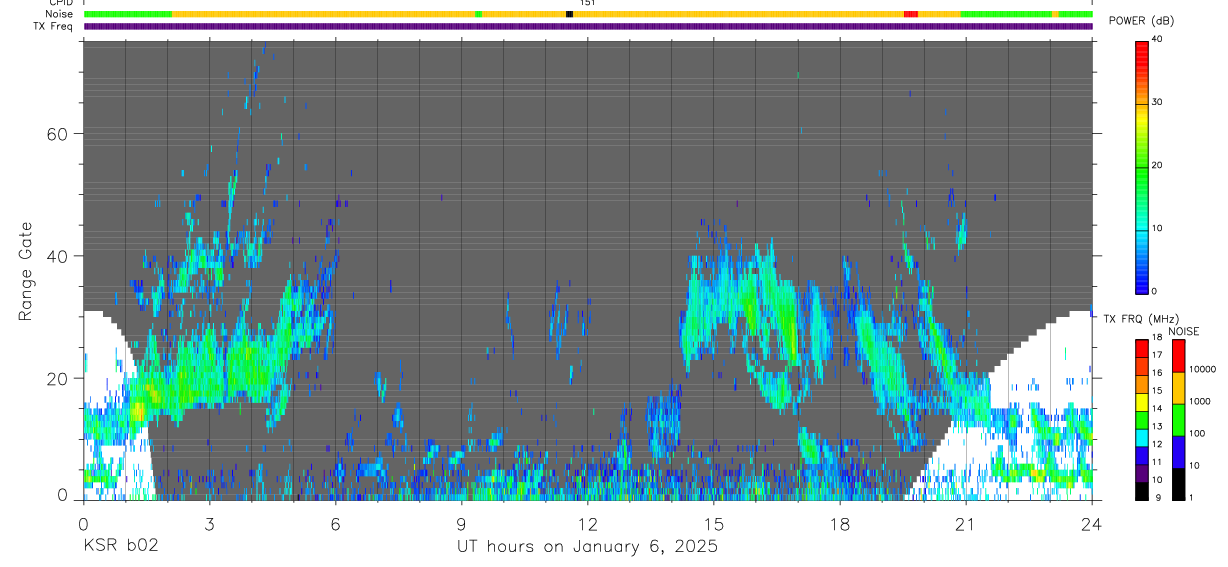
Task: Click the purple 10 MHz segment of the TX FRQ scale
Action: 1141,473
